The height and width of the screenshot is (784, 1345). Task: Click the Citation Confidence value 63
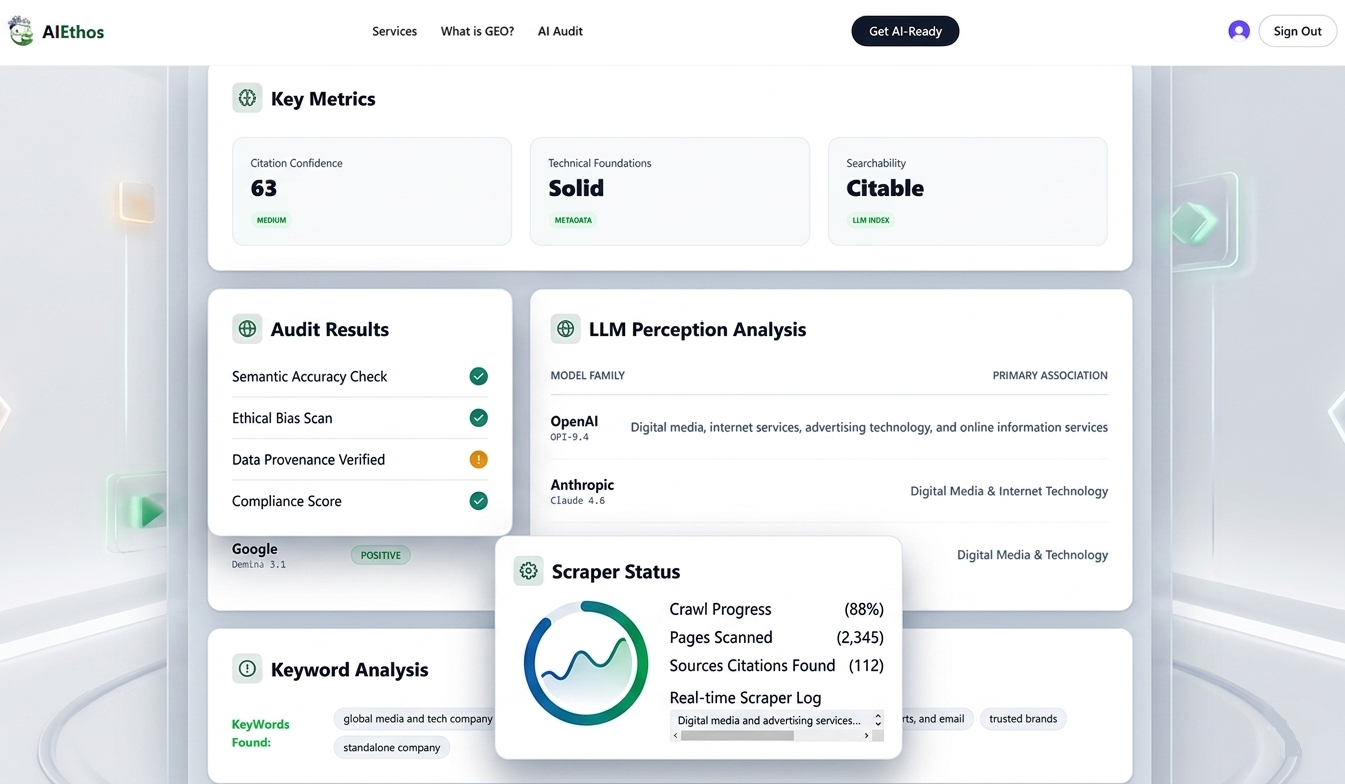click(264, 188)
